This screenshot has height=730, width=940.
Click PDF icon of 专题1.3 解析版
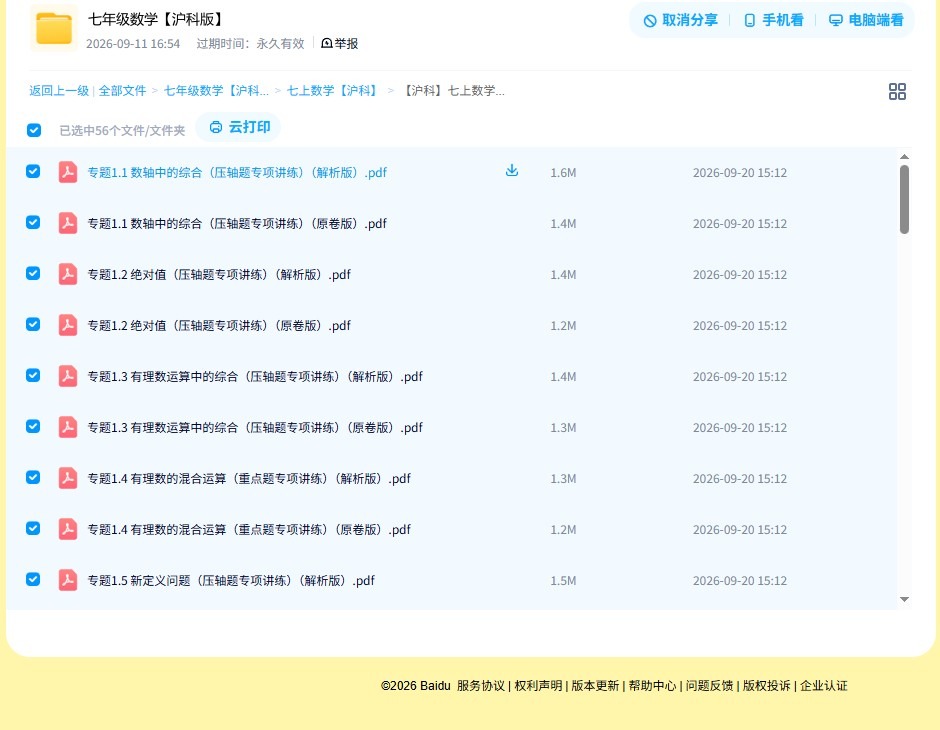point(68,376)
